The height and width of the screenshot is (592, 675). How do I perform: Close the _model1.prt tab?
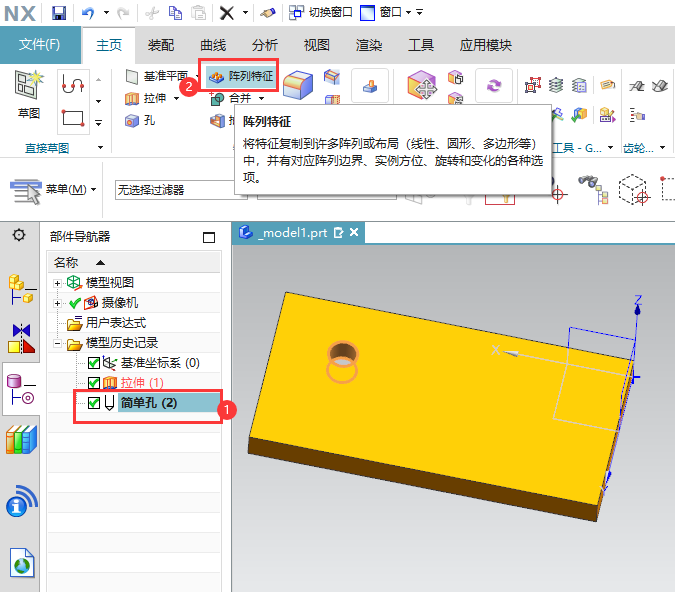point(354,232)
